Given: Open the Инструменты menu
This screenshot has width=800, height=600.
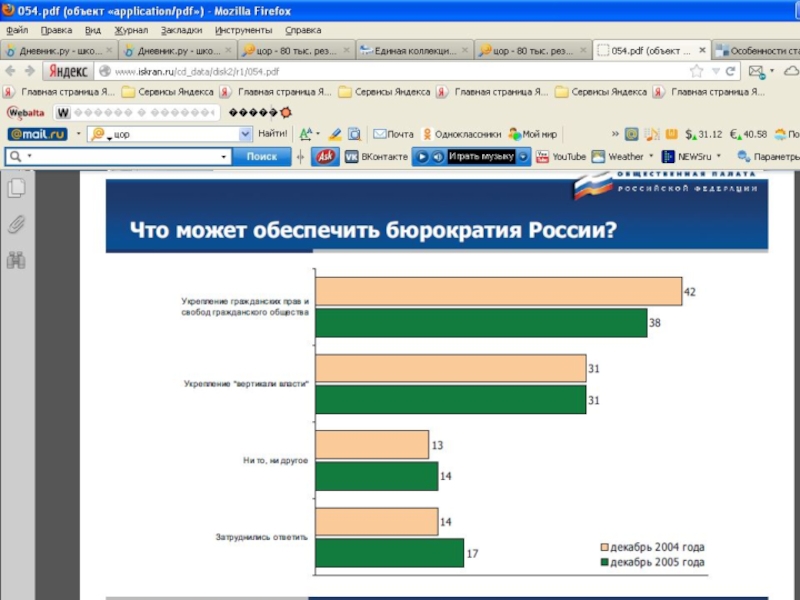Looking at the screenshot, I should pyautogui.click(x=242, y=30).
